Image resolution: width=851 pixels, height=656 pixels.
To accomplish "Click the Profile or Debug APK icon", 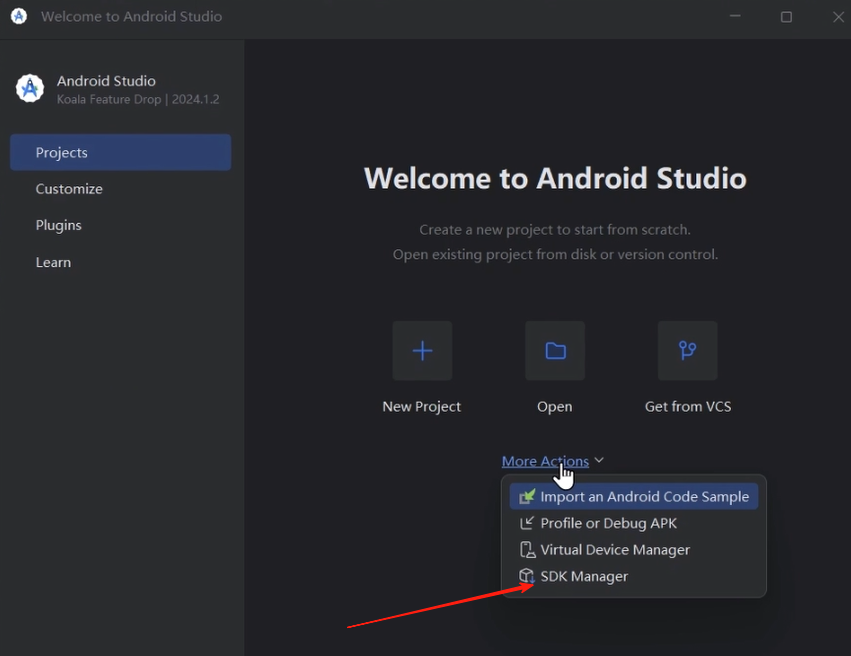I will (526, 523).
